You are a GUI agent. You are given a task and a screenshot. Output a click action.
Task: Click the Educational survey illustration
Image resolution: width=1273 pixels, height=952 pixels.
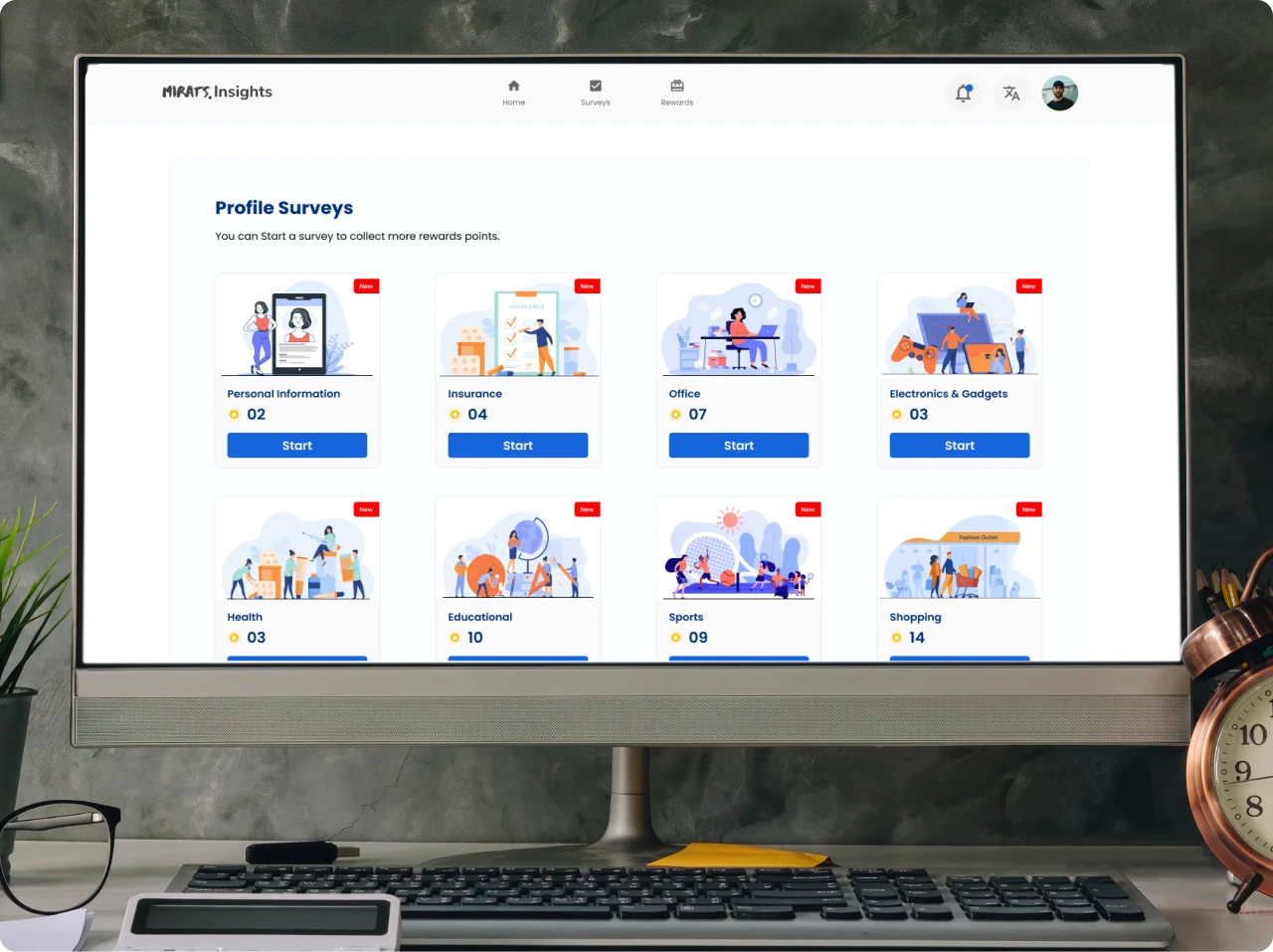[518, 555]
